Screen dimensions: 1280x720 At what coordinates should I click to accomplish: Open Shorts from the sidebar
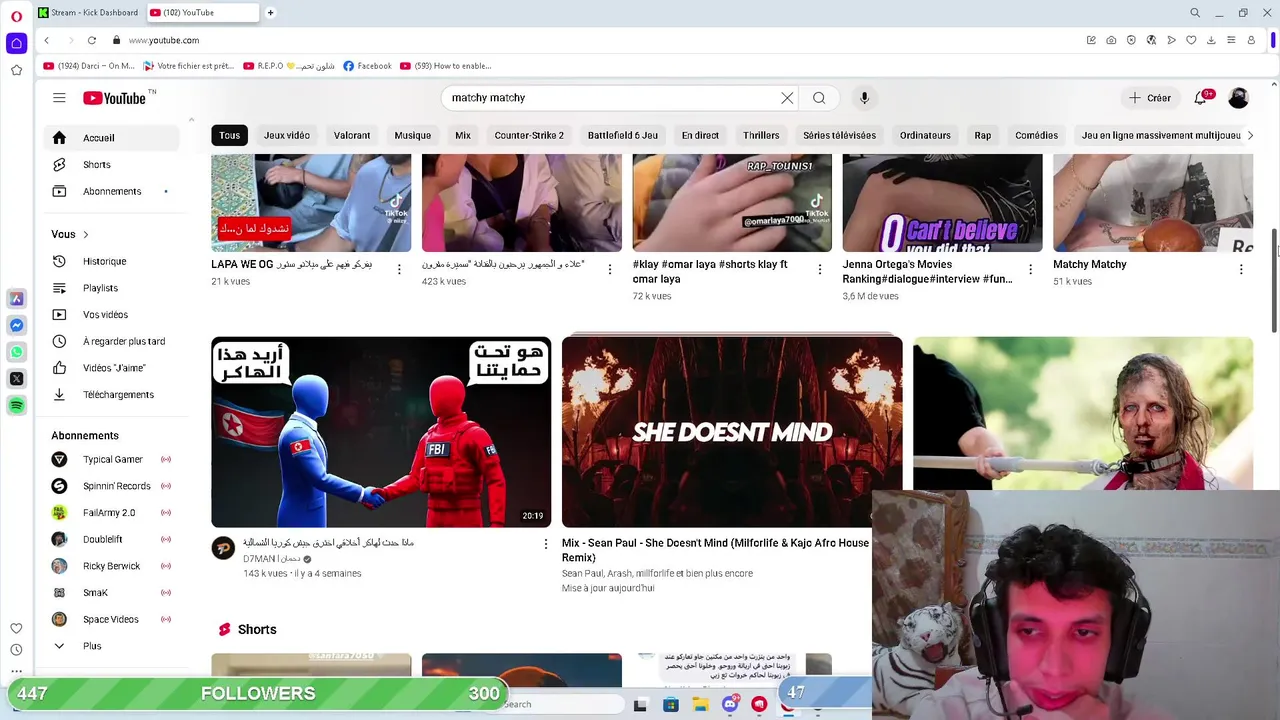112,165
